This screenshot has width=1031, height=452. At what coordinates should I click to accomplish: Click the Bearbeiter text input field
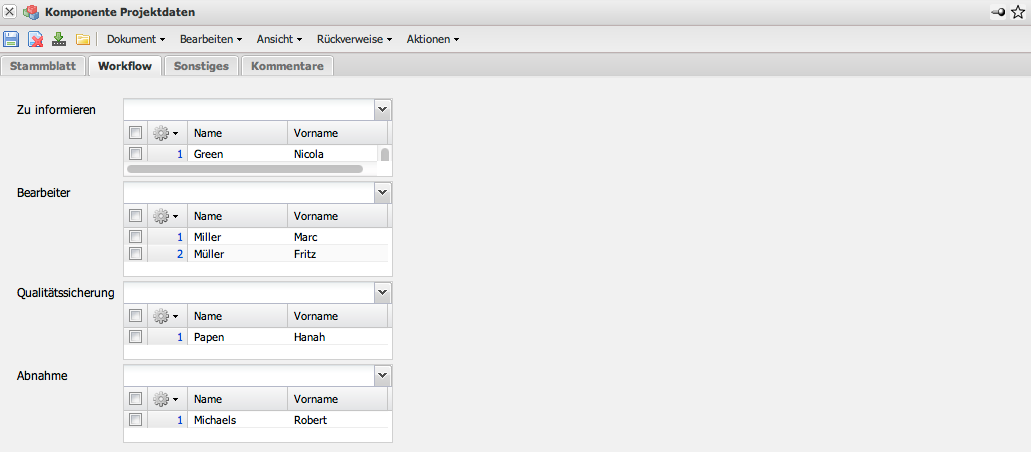(248, 192)
